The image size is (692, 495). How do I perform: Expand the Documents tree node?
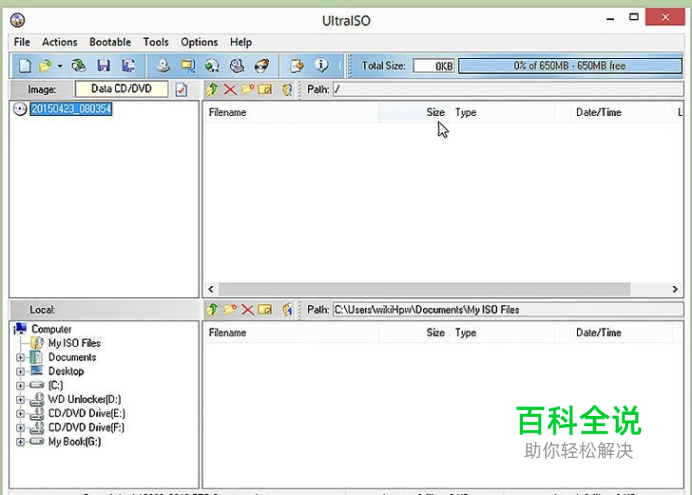click(x=20, y=357)
